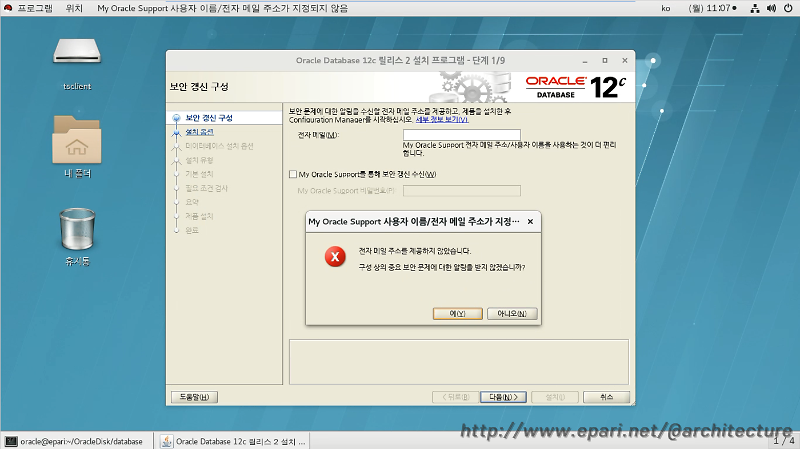The image size is (800, 449).
Task: Click the power icon in top bar
Action: click(x=788, y=8)
